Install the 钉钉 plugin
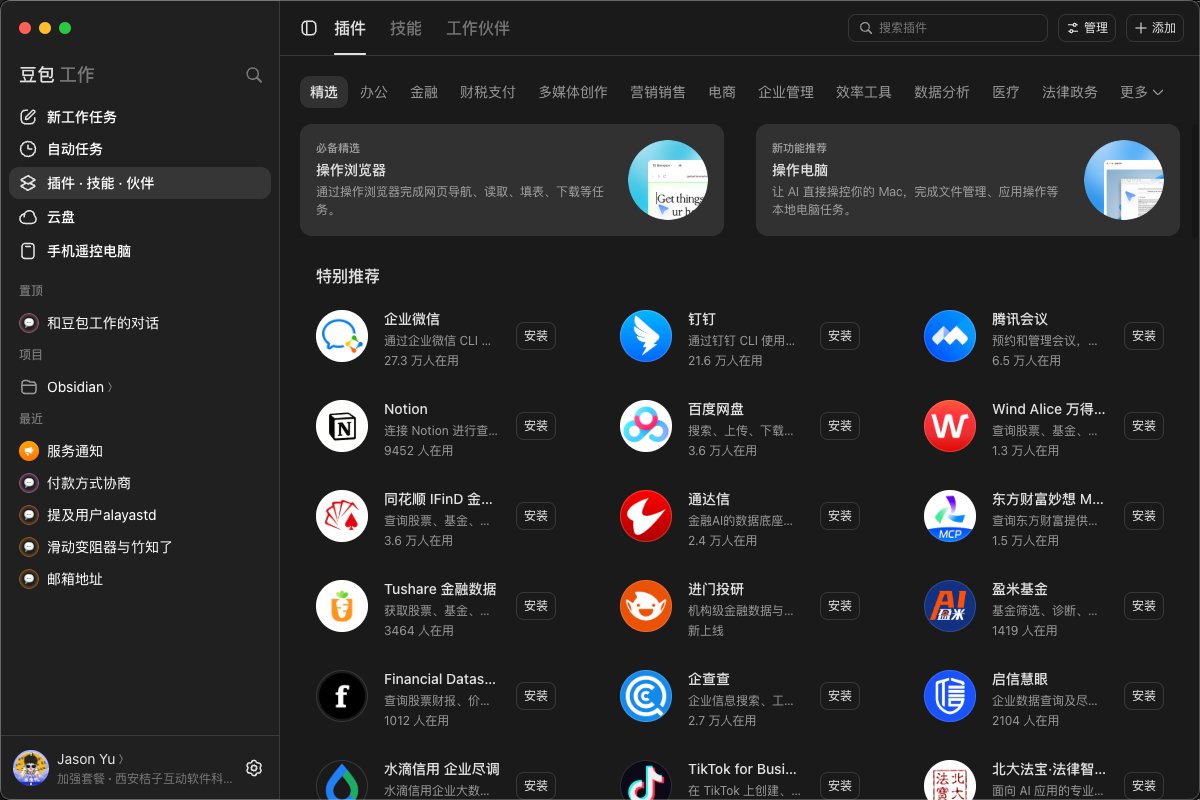Screen dimensions: 1200x800 840,336
